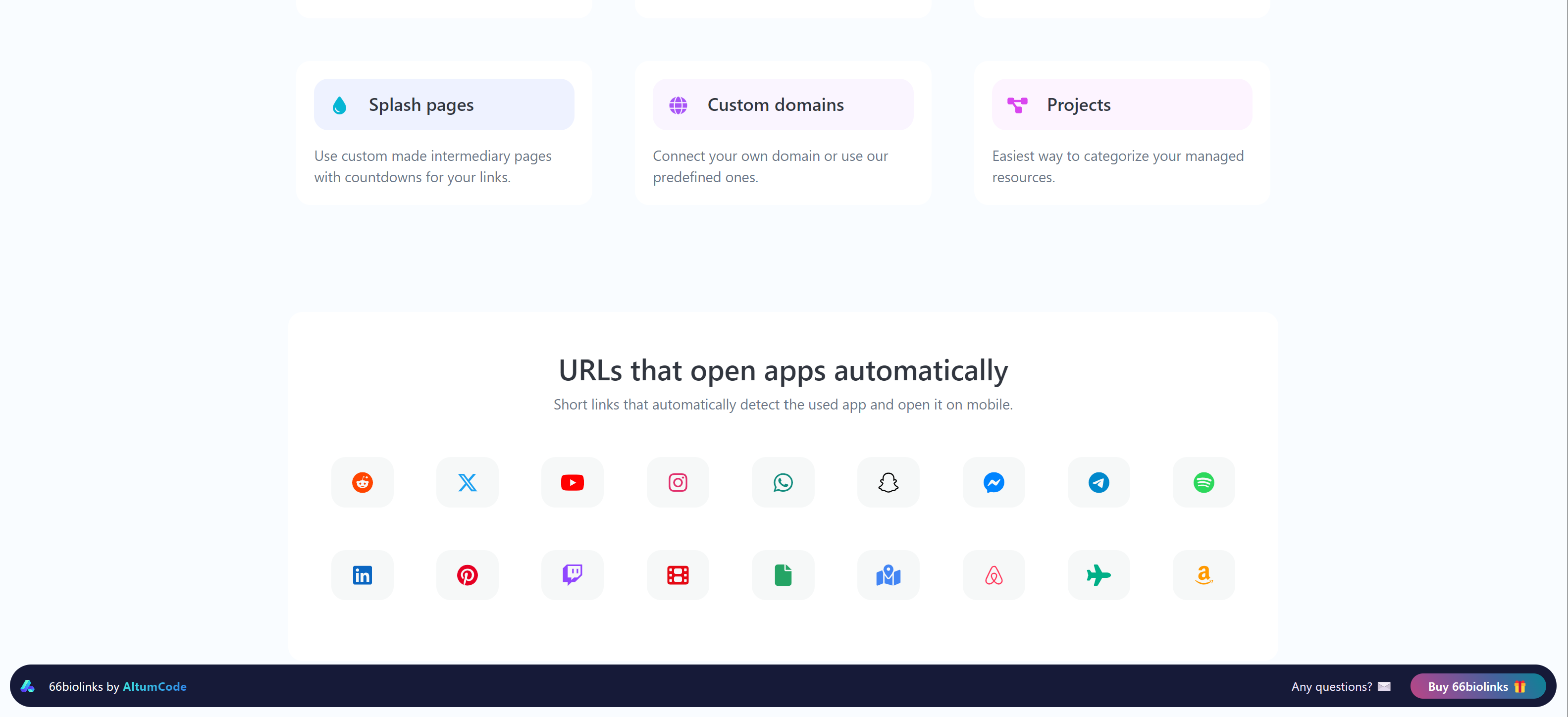Click the YouTube icon

(572, 482)
